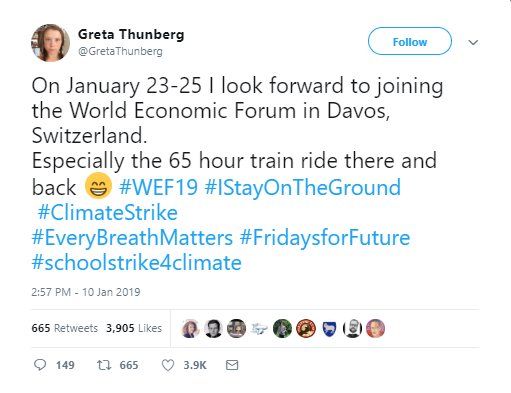Open the #FridaysforFuture hashtag
Viewport: 511px width, 393px height.
(325, 238)
